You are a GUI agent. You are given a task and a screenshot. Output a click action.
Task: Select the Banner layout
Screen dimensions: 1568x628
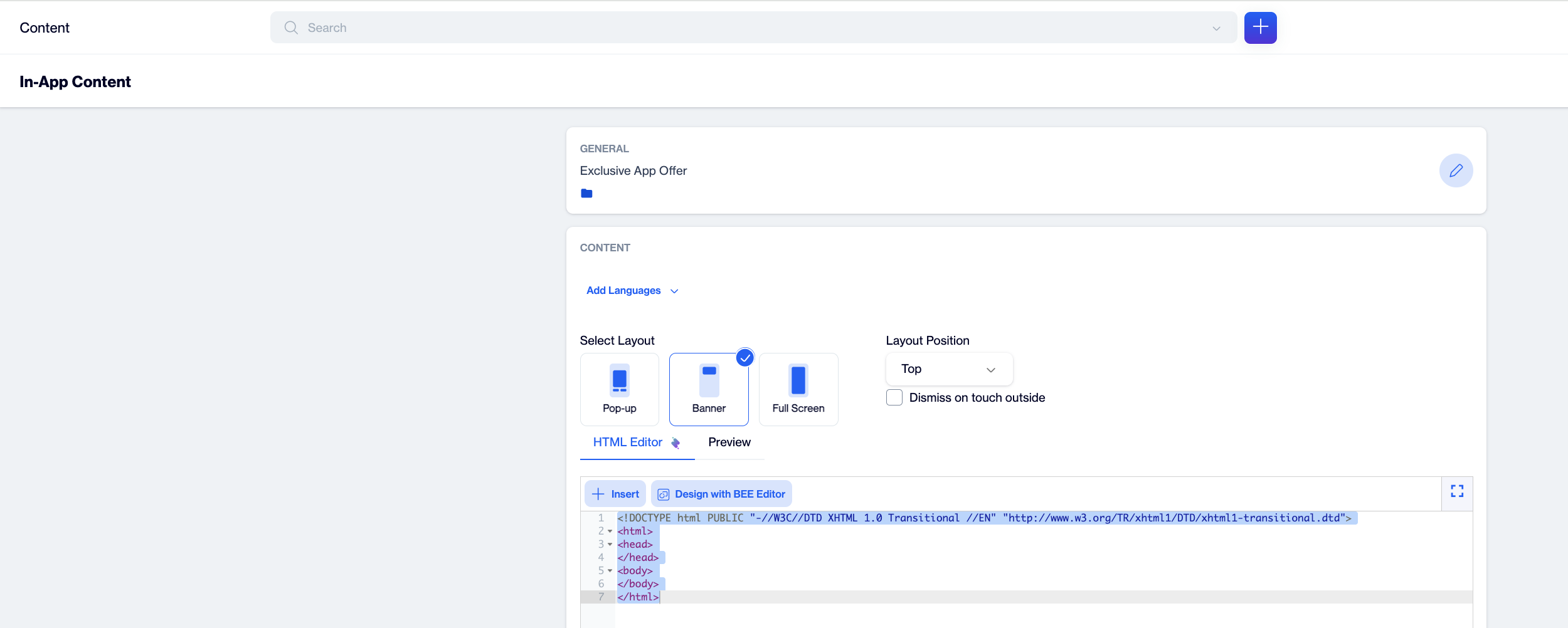(709, 389)
